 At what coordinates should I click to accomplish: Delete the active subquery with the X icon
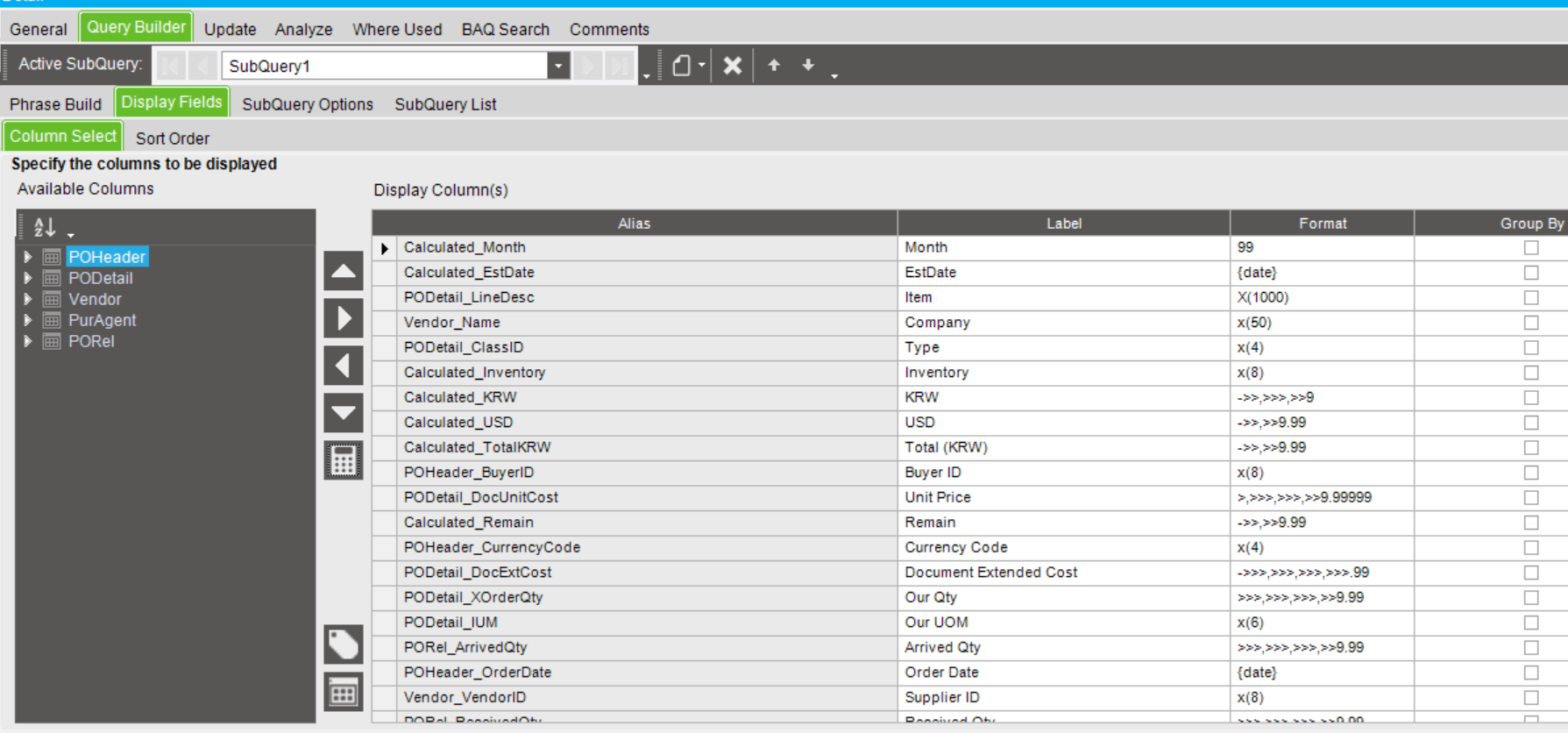733,66
